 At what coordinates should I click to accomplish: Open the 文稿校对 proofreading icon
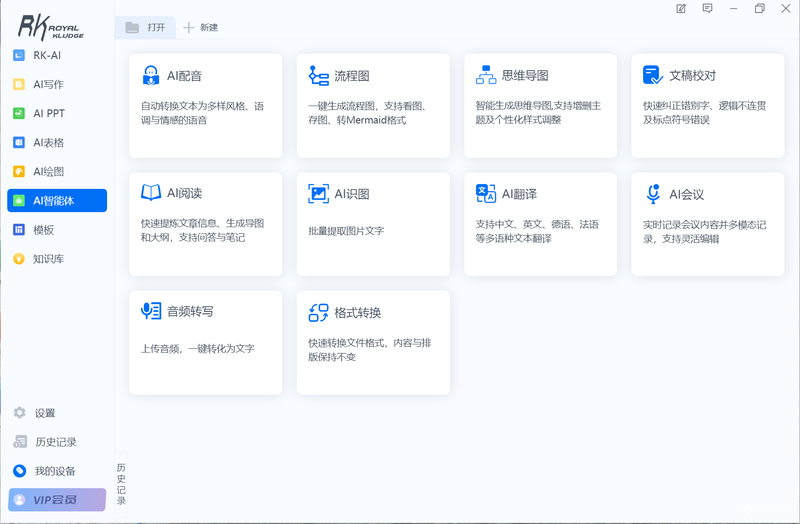[653, 75]
